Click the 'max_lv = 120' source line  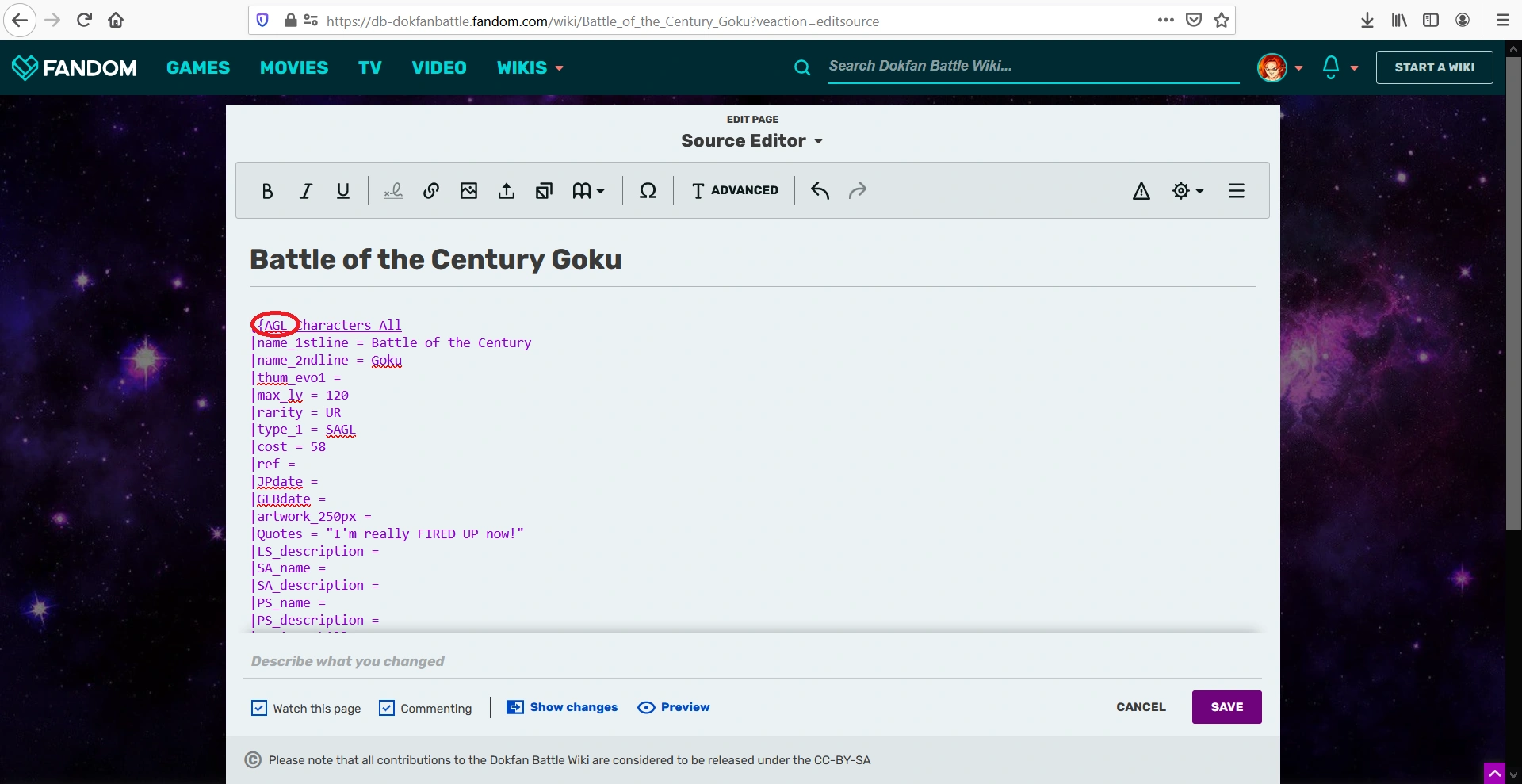(x=300, y=395)
